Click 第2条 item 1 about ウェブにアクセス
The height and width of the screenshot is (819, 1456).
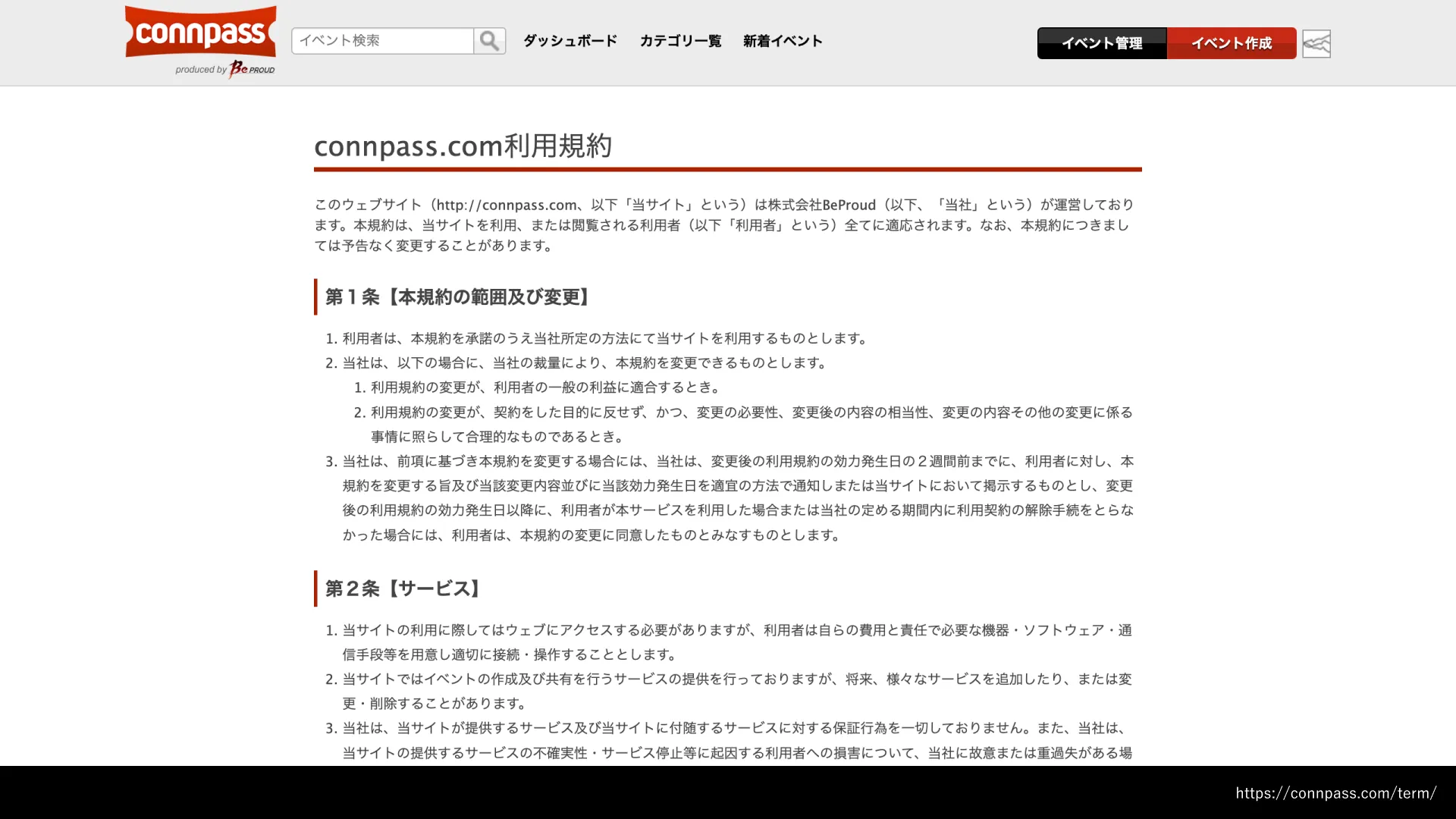coord(736,642)
